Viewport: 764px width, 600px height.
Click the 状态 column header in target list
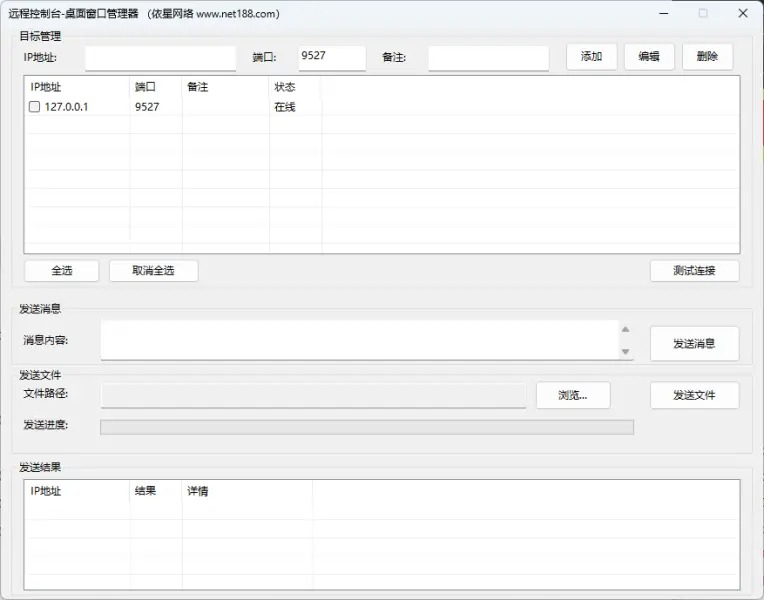(294, 87)
